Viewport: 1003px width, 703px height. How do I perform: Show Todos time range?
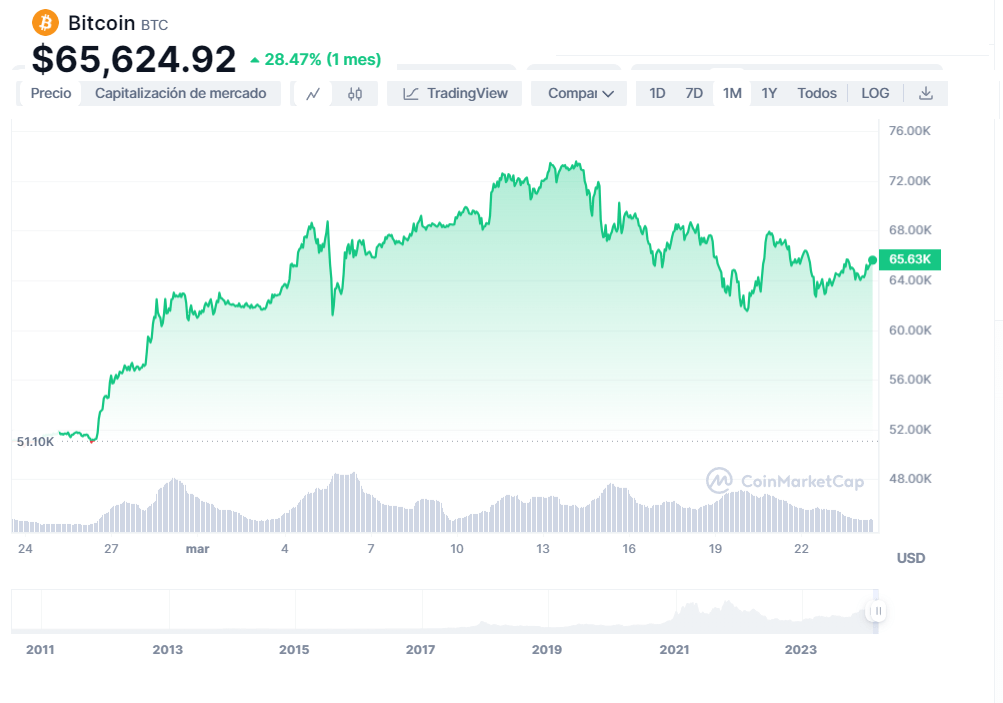(817, 93)
